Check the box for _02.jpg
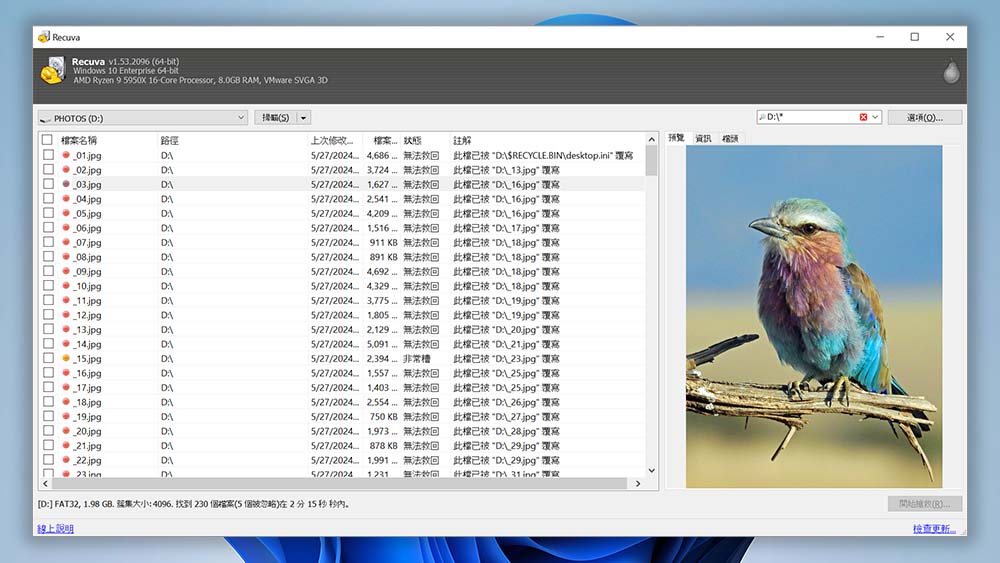This screenshot has height=563, width=1000. pos(48,170)
